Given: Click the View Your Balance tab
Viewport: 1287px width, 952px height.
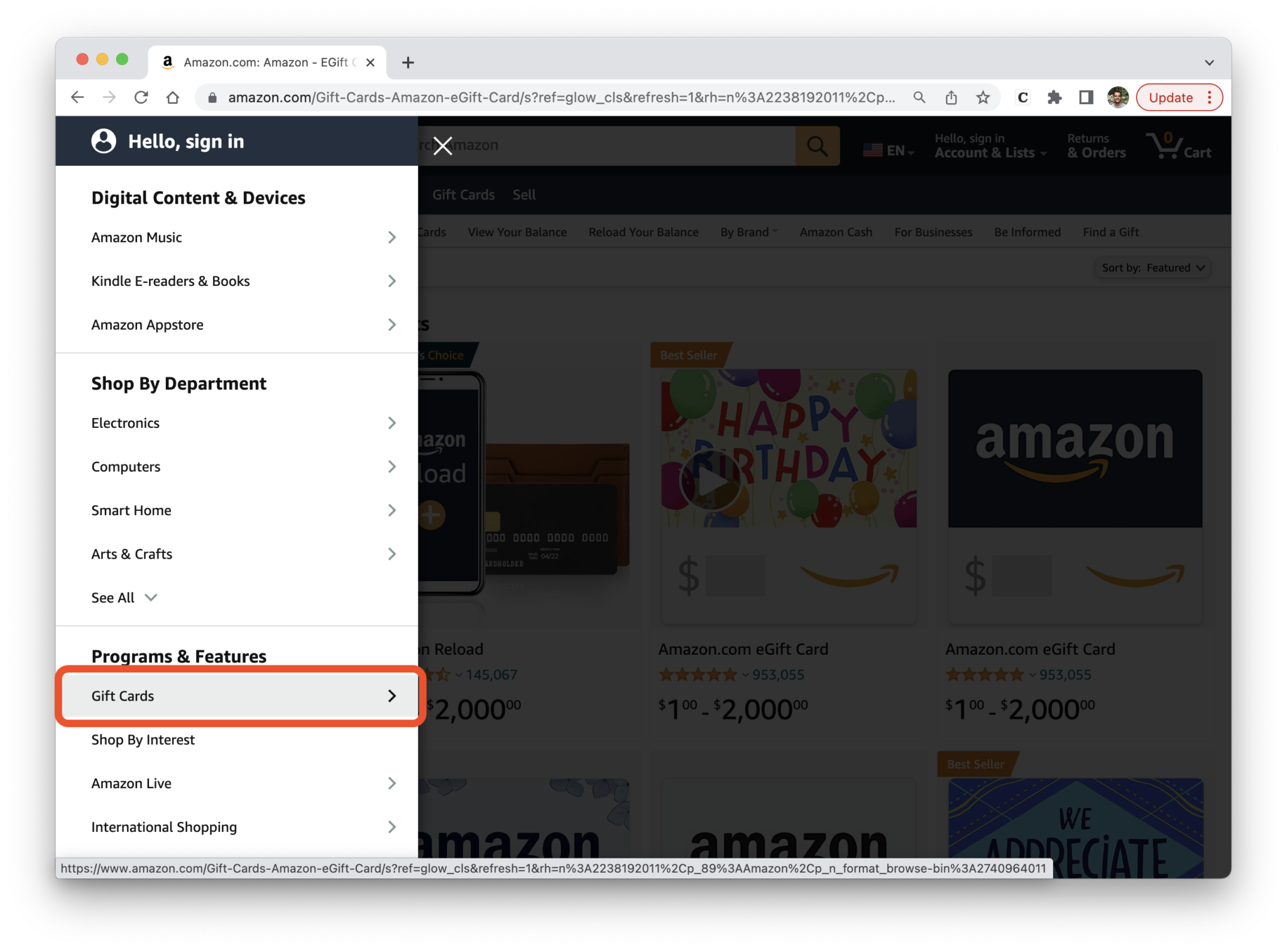Looking at the screenshot, I should pyautogui.click(x=517, y=231).
